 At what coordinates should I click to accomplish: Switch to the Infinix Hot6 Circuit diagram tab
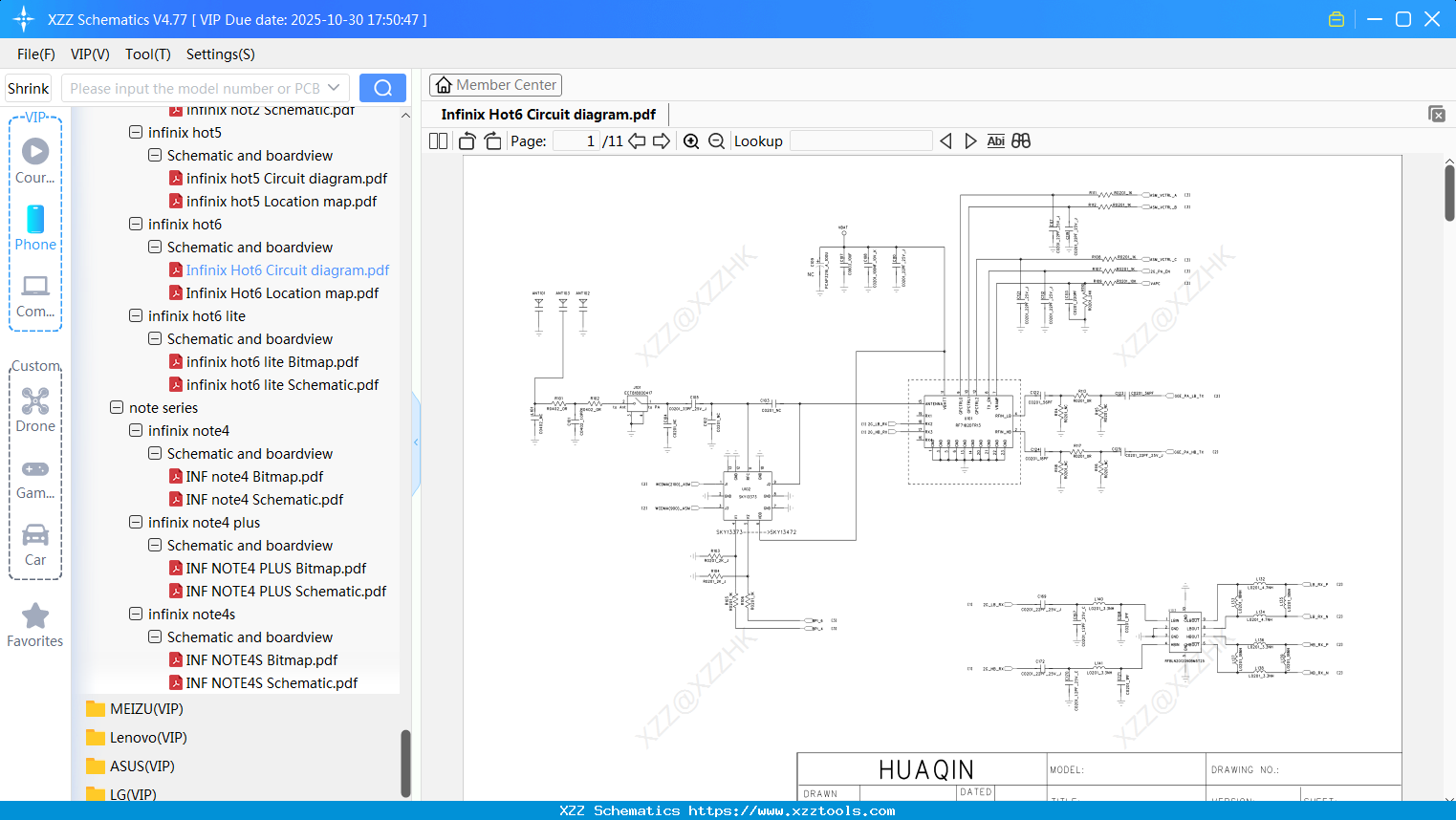coord(547,114)
